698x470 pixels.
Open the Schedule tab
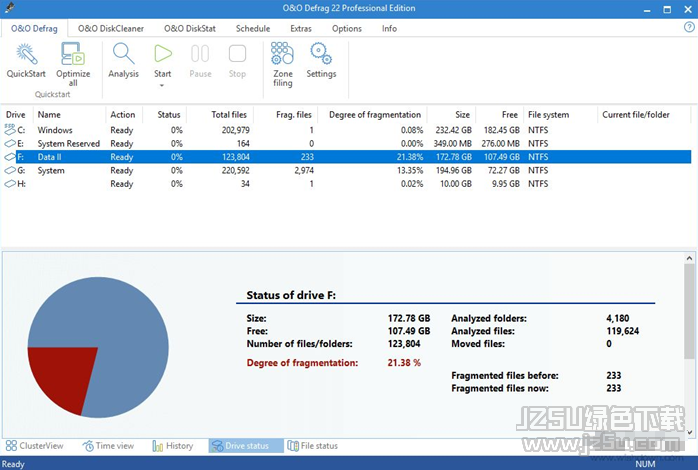point(253,28)
